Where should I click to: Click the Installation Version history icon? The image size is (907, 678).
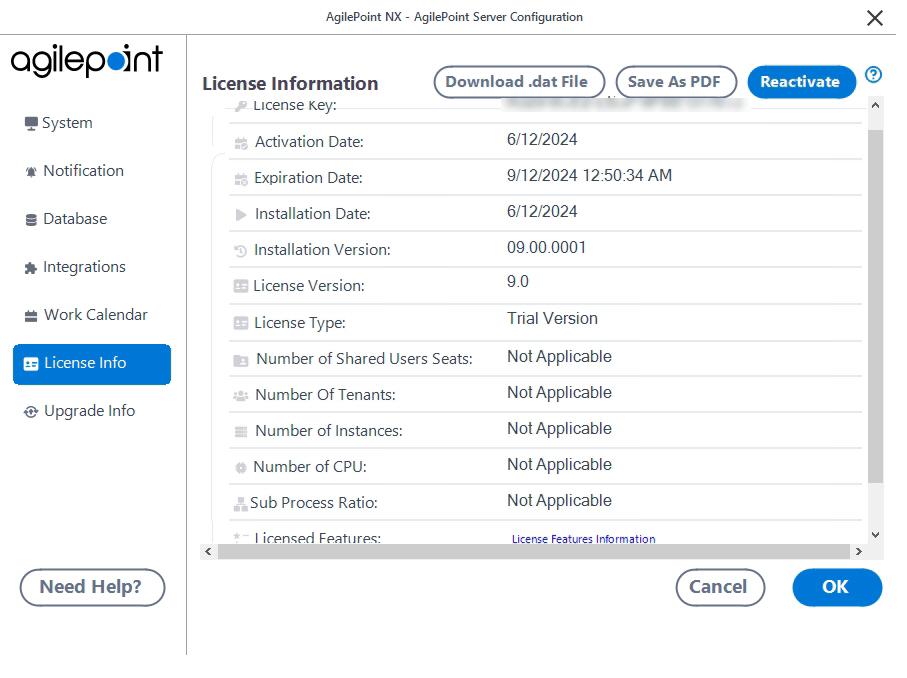point(241,251)
